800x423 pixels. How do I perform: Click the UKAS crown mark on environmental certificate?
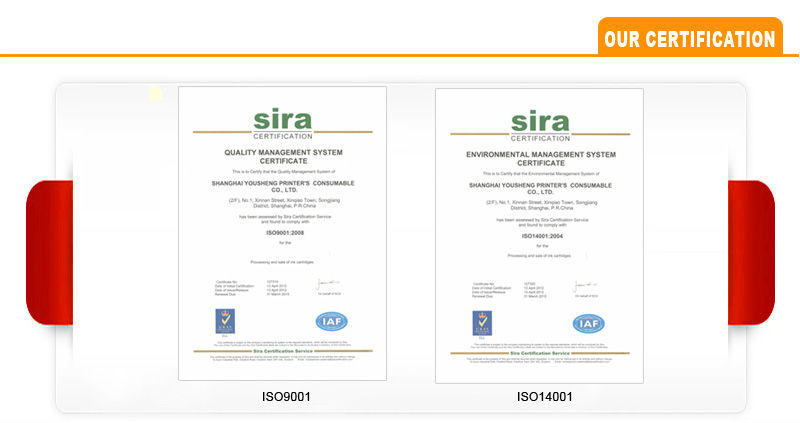pyautogui.click(x=482, y=323)
